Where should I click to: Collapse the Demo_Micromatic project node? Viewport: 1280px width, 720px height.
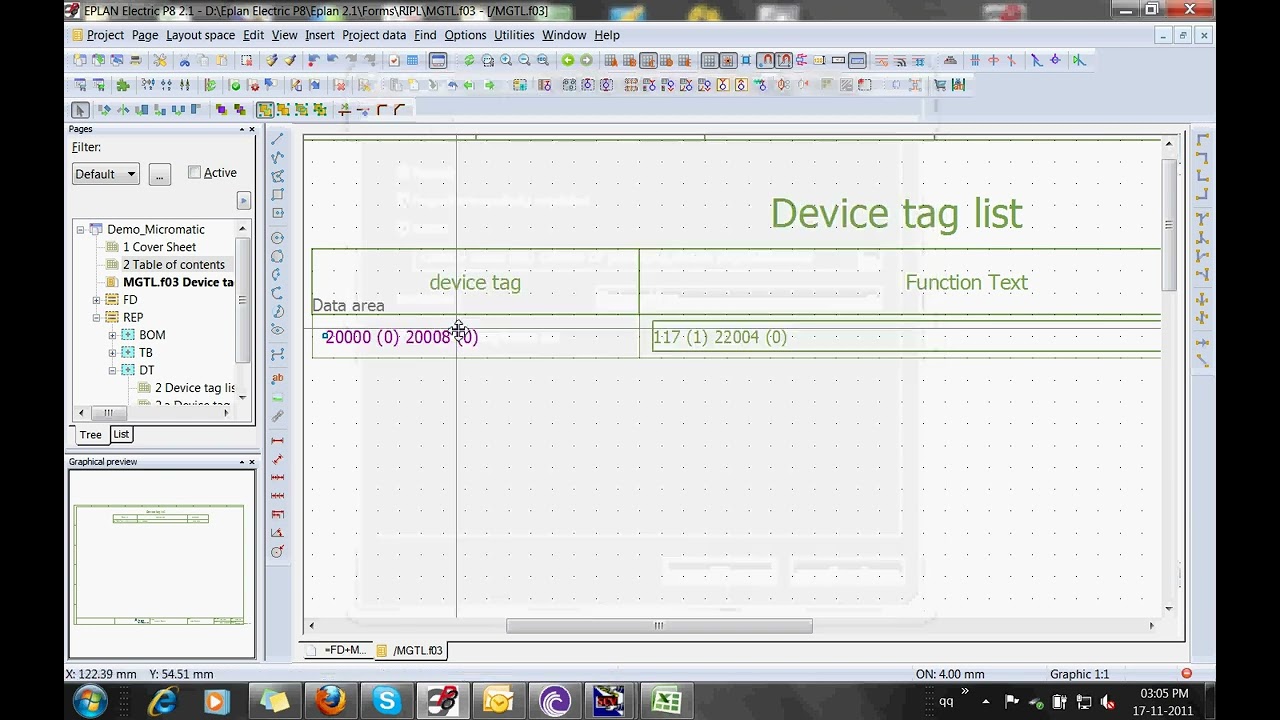[x=80, y=229]
